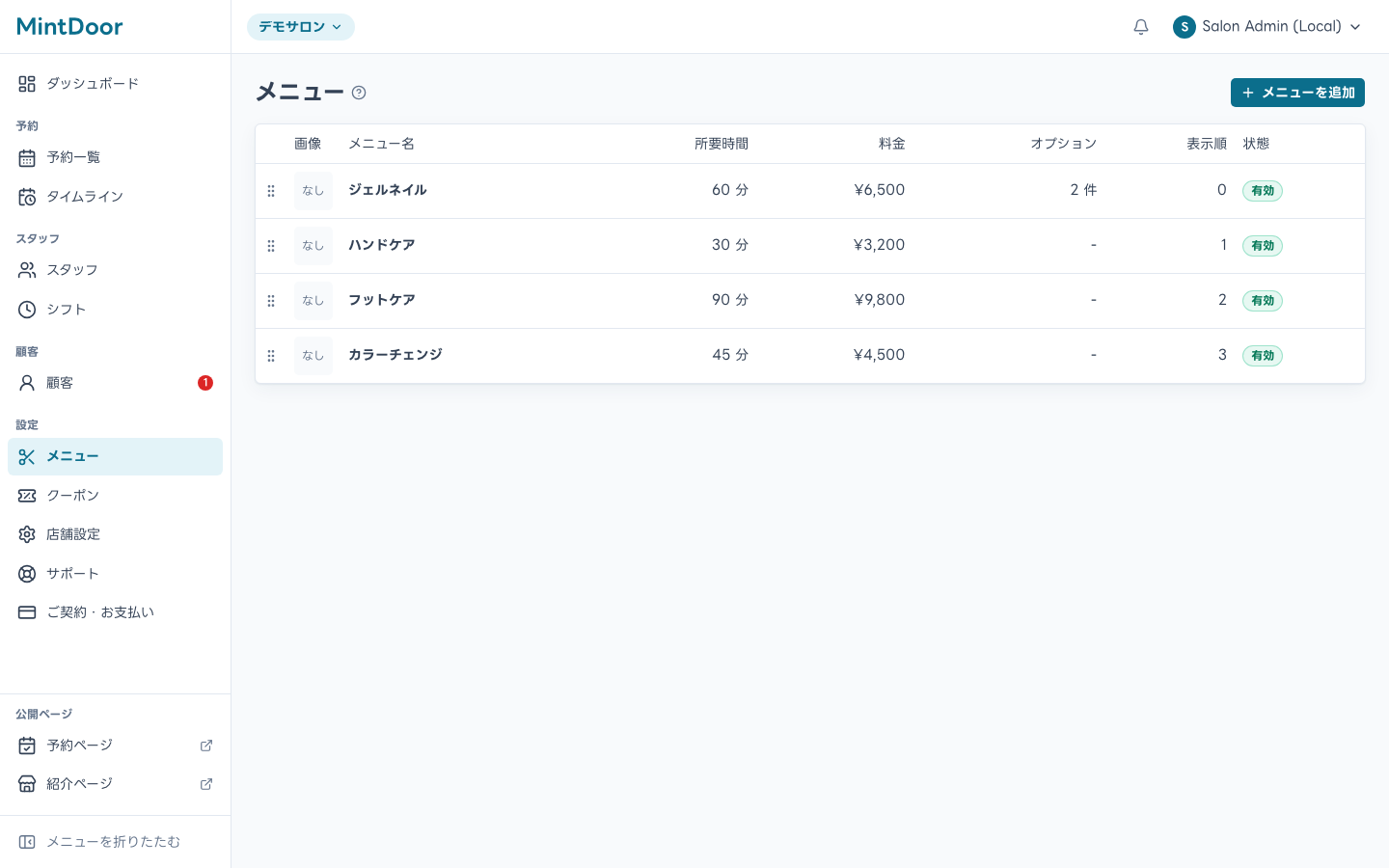Open notifications via the bell icon

coord(1141,27)
